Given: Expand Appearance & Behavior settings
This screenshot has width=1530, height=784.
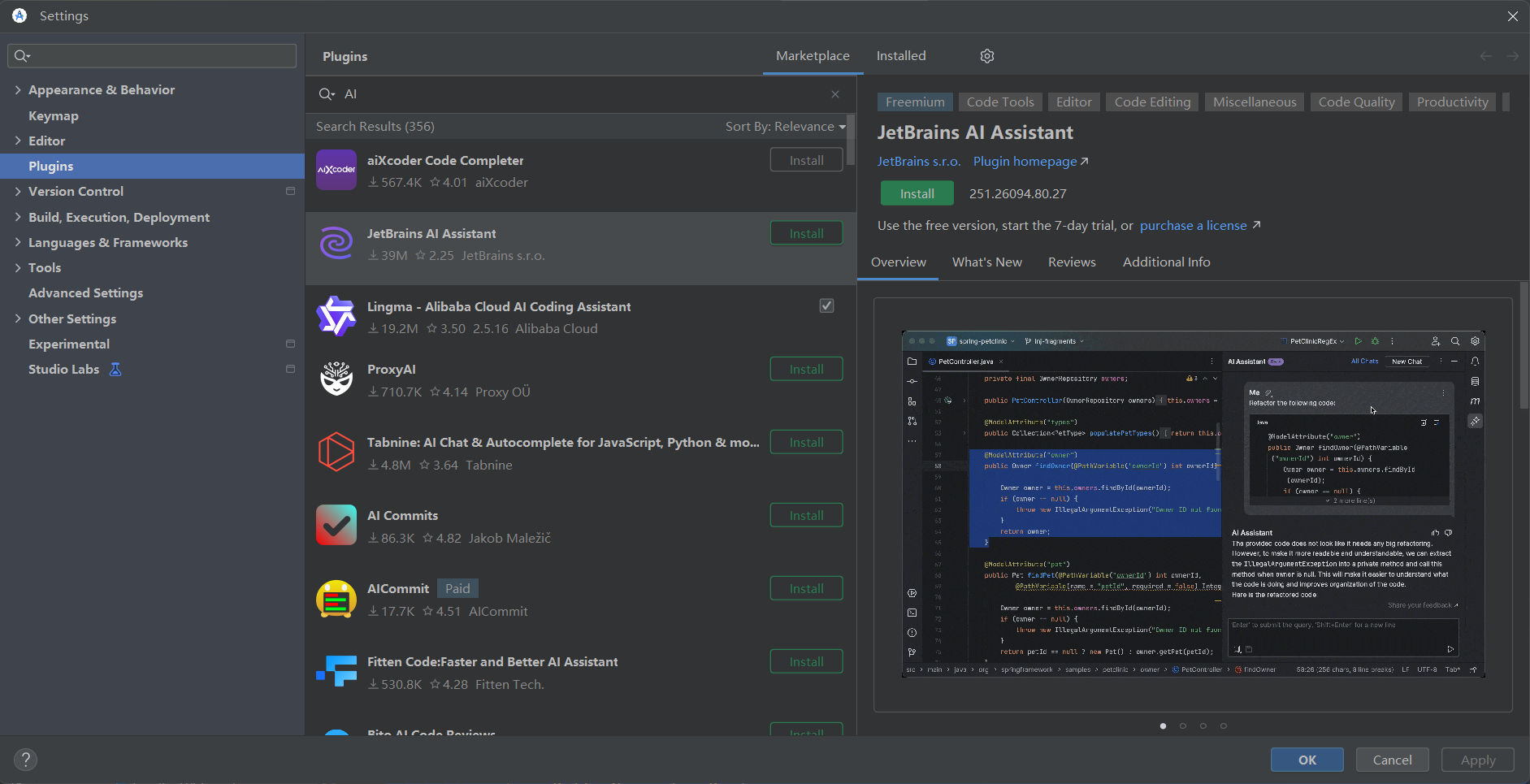Looking at the screenshot, I should click(18, 89).
